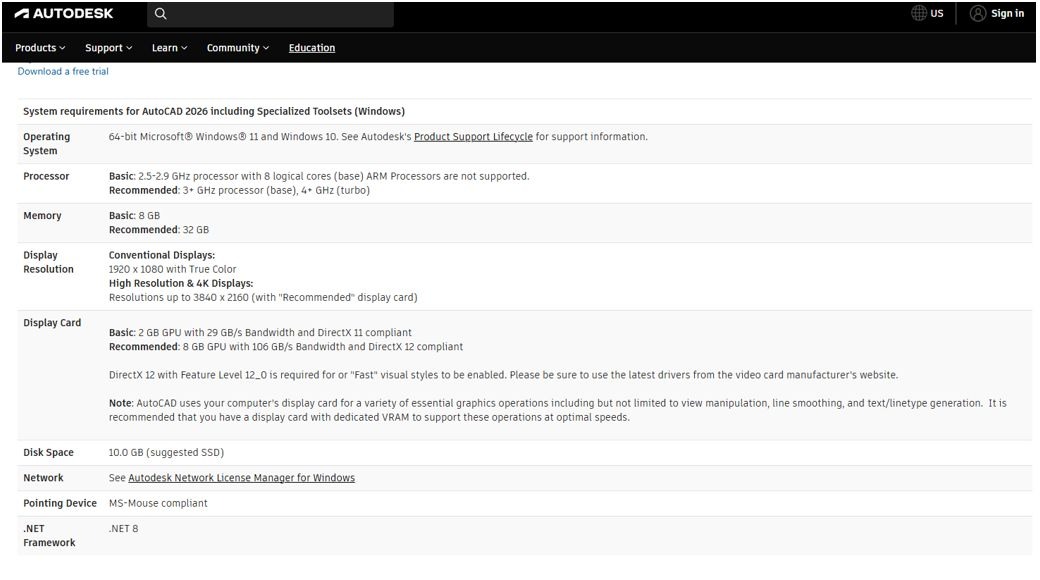Click the system requirements table heading
The image size is (1040, 580).
click(214, 111)
